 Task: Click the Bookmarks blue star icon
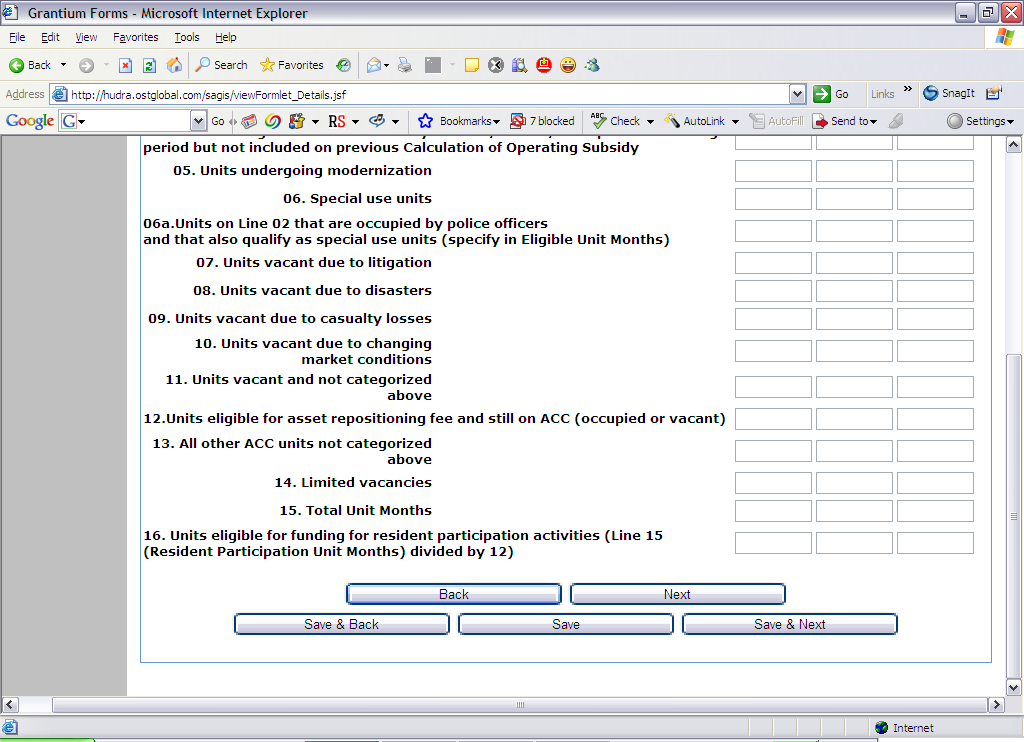(425, 121)
